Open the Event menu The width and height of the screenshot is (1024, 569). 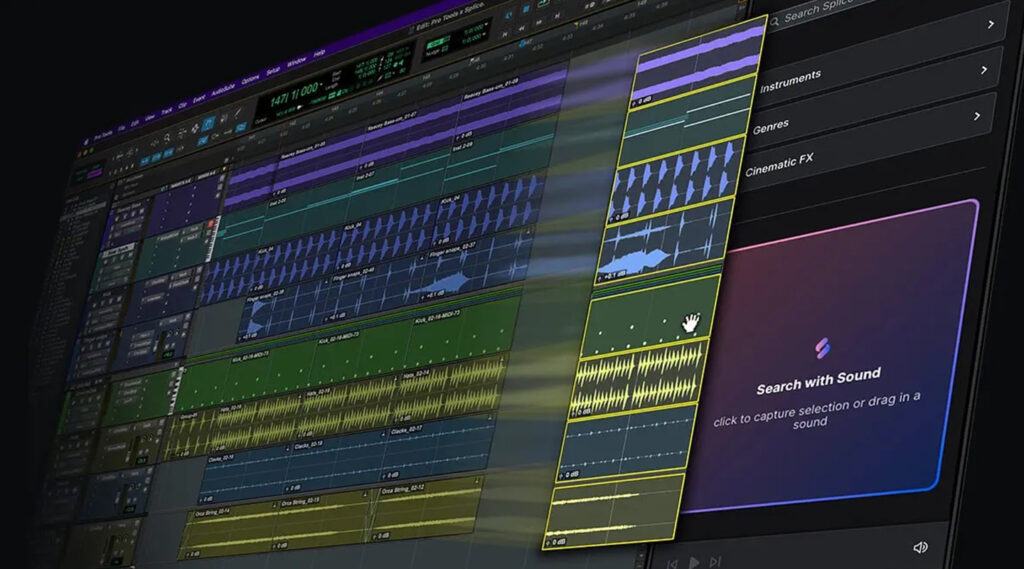click(199, 97)
